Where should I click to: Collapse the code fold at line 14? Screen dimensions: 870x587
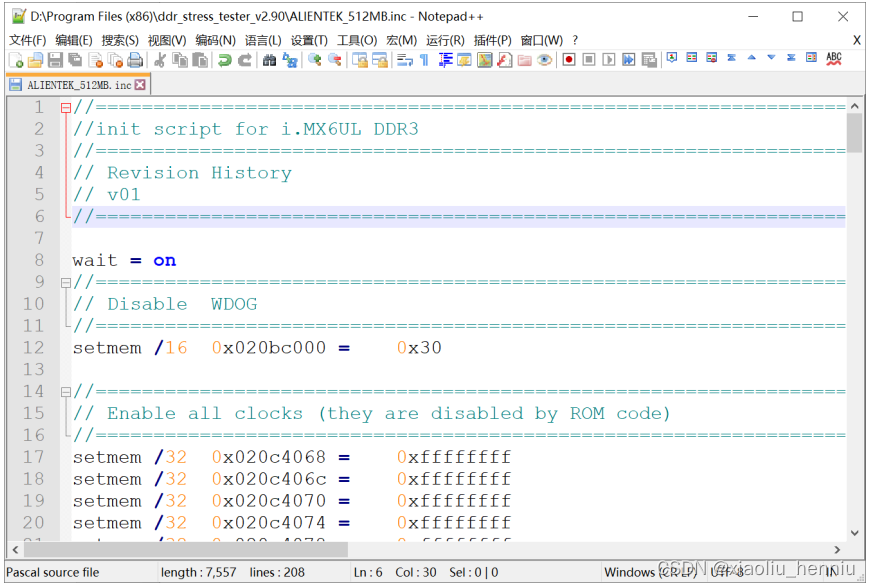tap(64, 391)
